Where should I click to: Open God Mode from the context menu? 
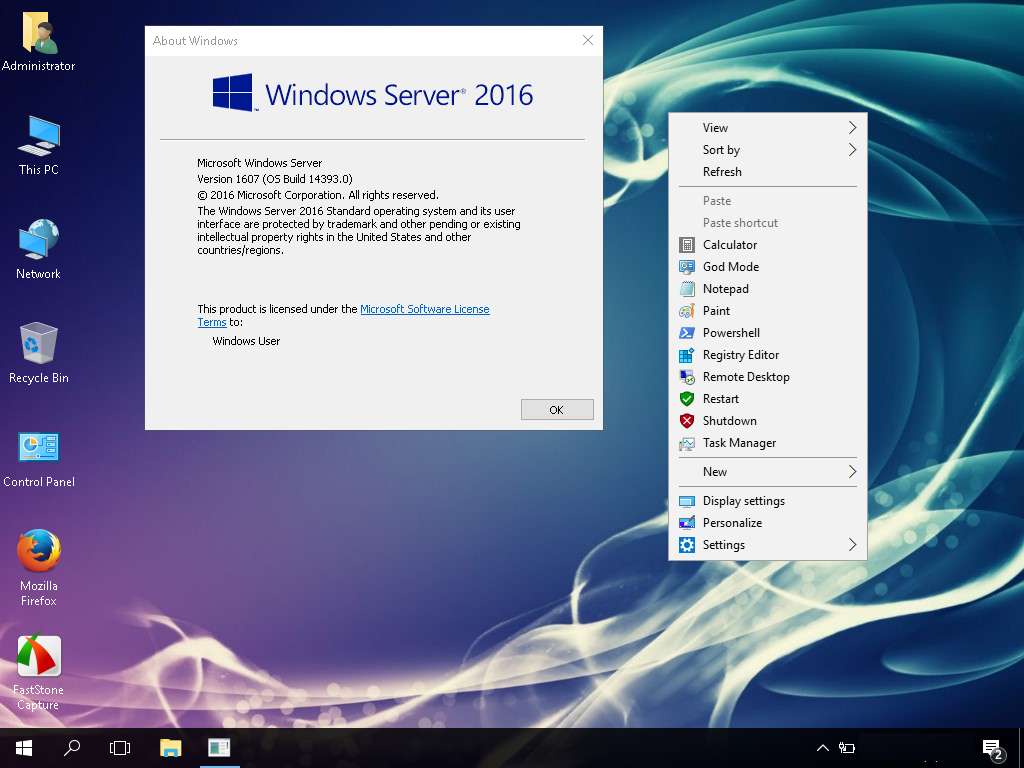click(730, 266)
